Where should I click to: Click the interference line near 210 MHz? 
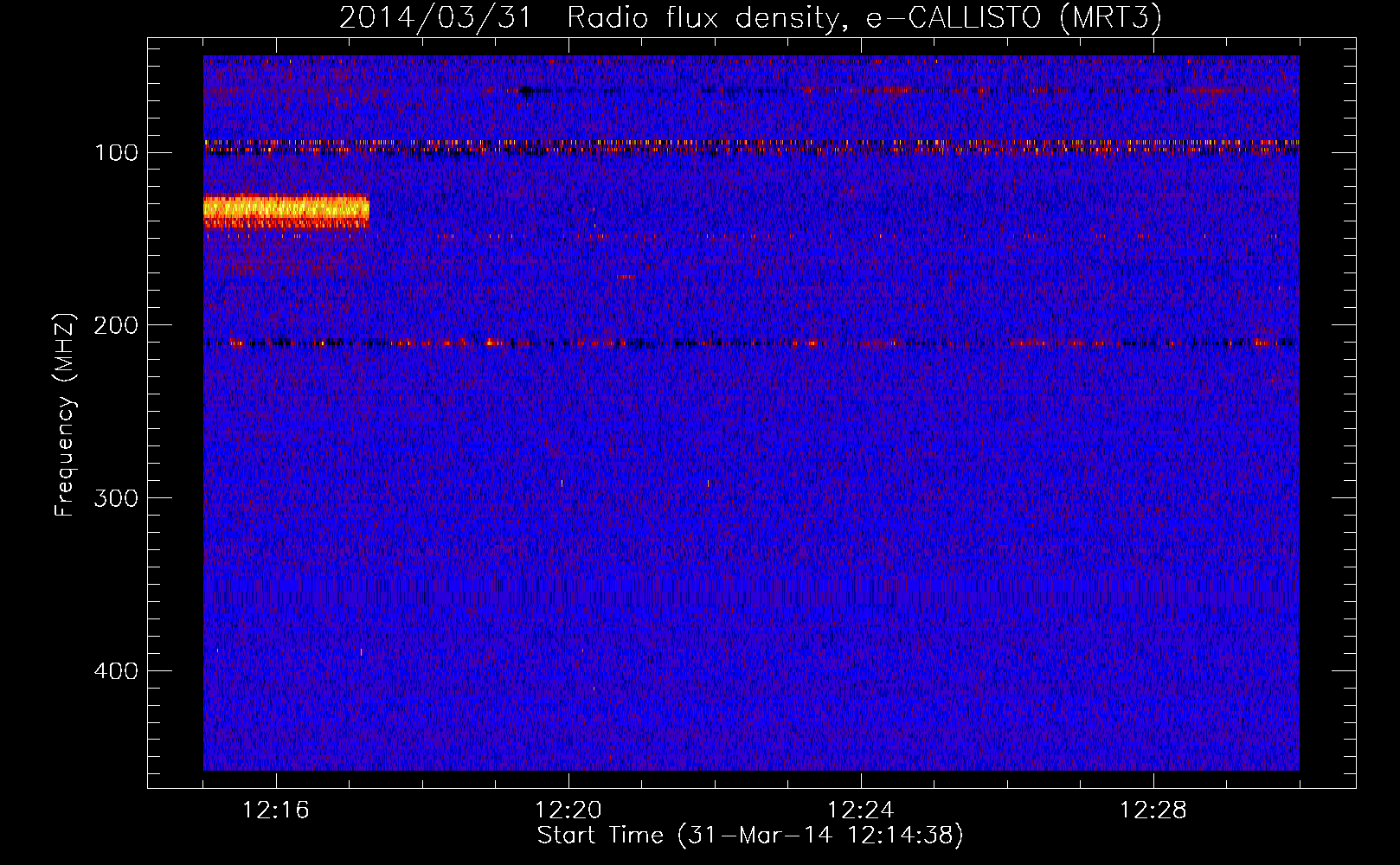[751, 343]
